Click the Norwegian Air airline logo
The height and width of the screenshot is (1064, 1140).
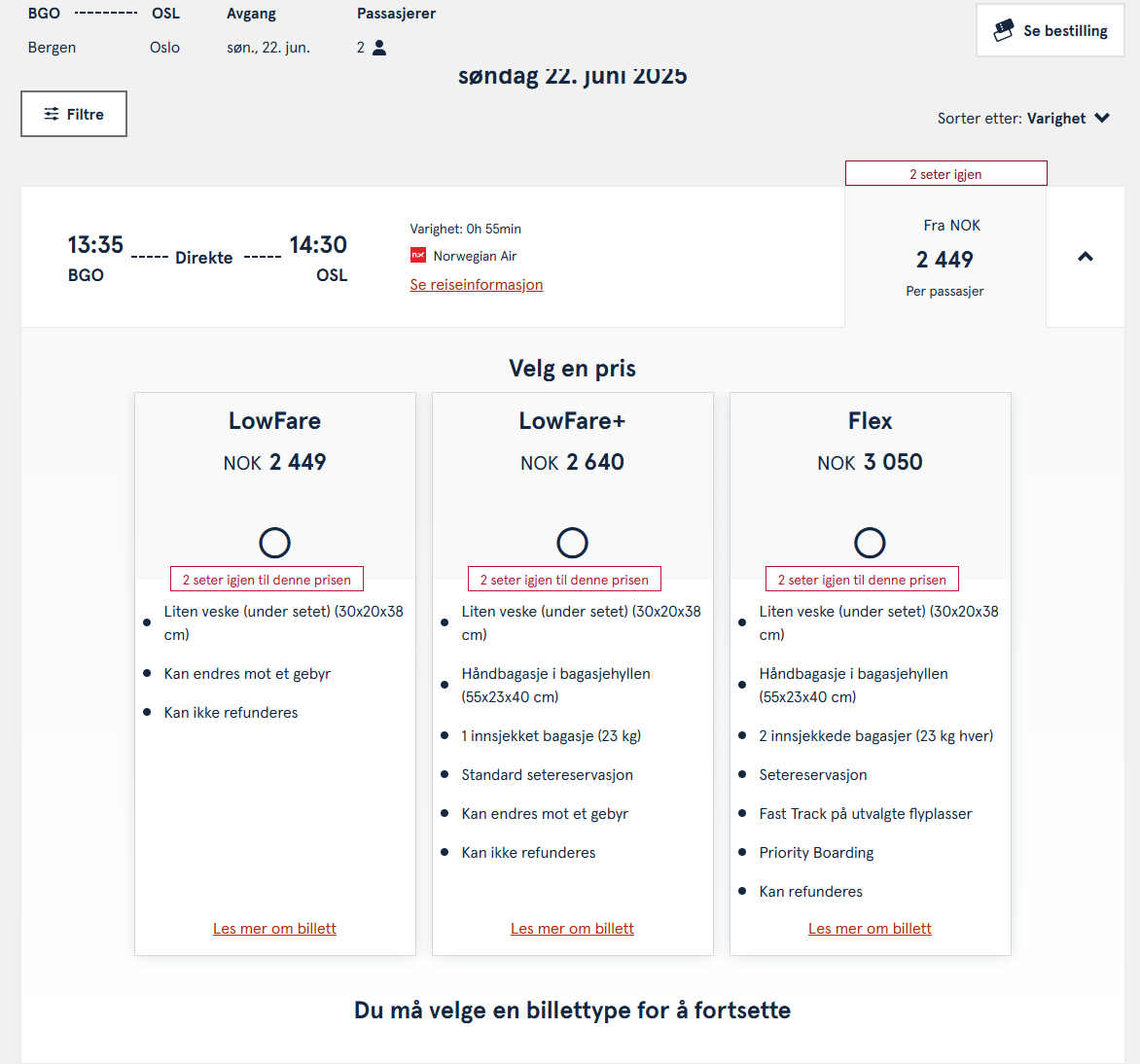tap(418, 256)
